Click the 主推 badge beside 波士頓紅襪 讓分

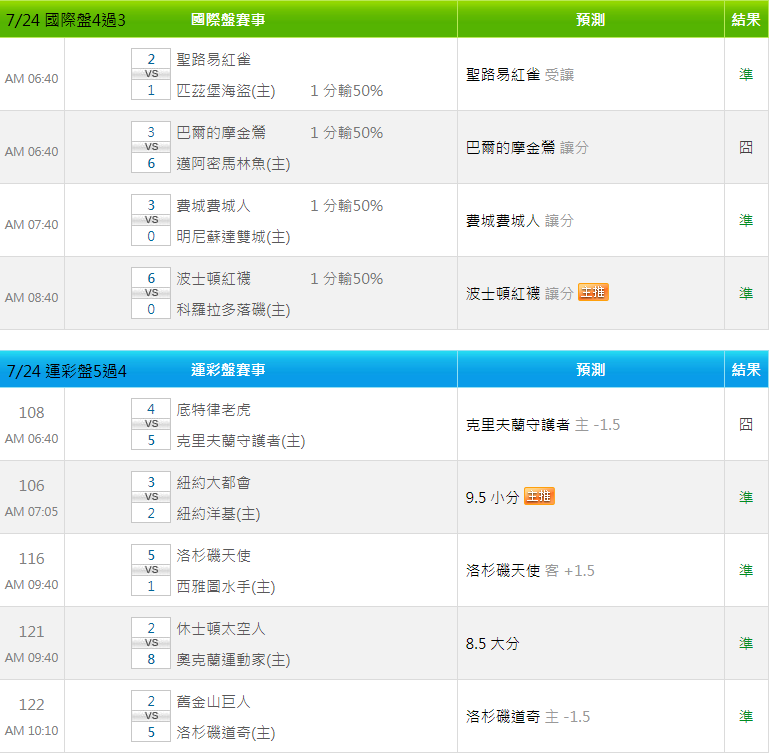click(593, 292)
